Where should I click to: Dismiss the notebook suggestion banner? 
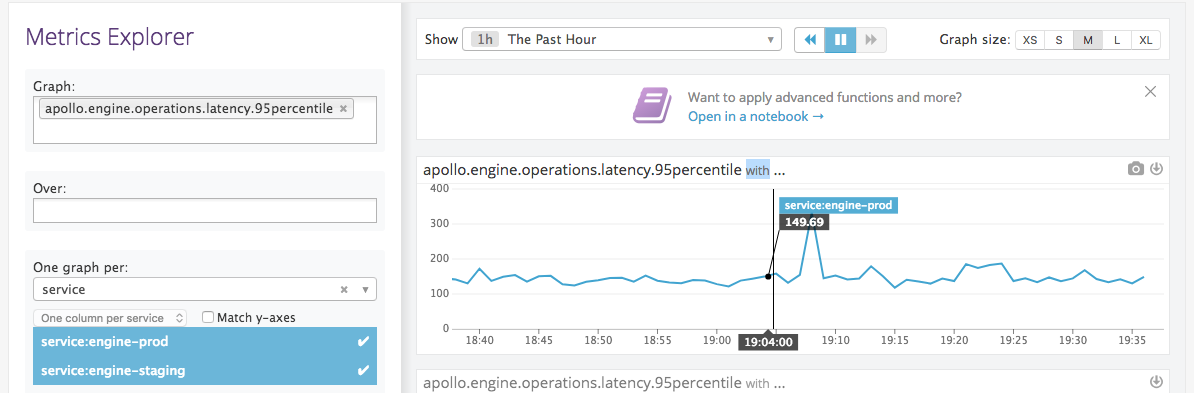coord(1151,92)
